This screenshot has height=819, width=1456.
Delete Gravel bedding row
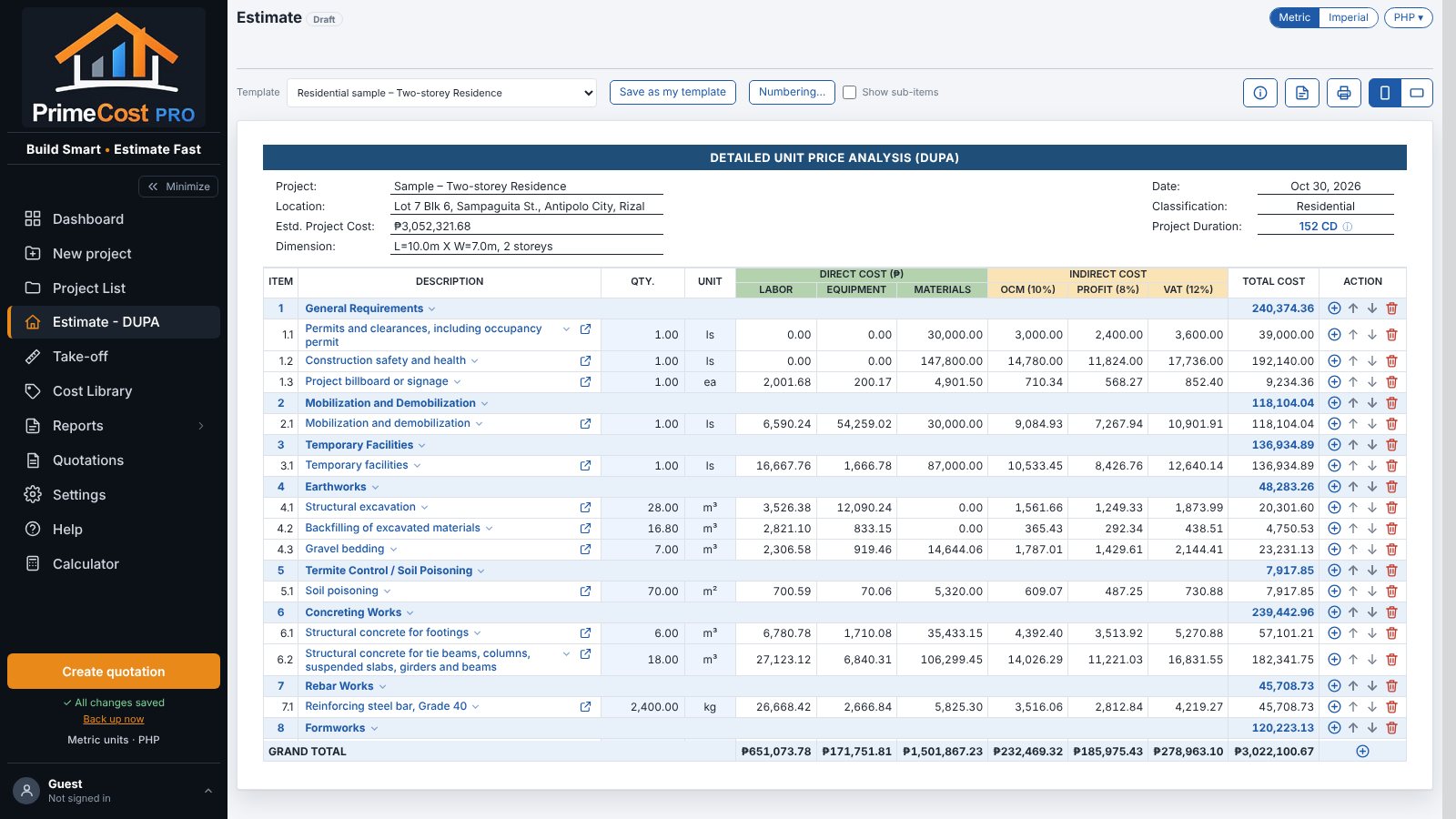click(1391, 550)
